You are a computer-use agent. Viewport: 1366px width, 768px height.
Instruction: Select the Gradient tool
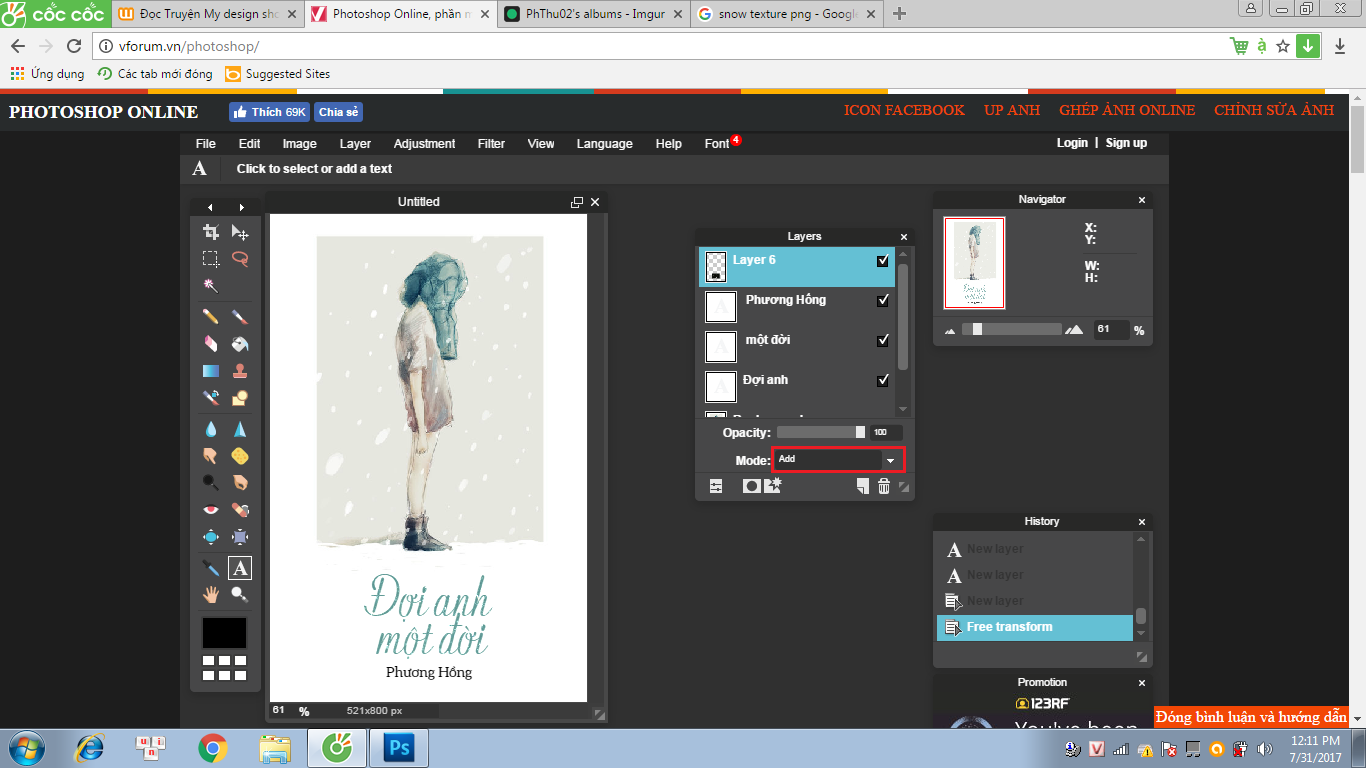211,371
